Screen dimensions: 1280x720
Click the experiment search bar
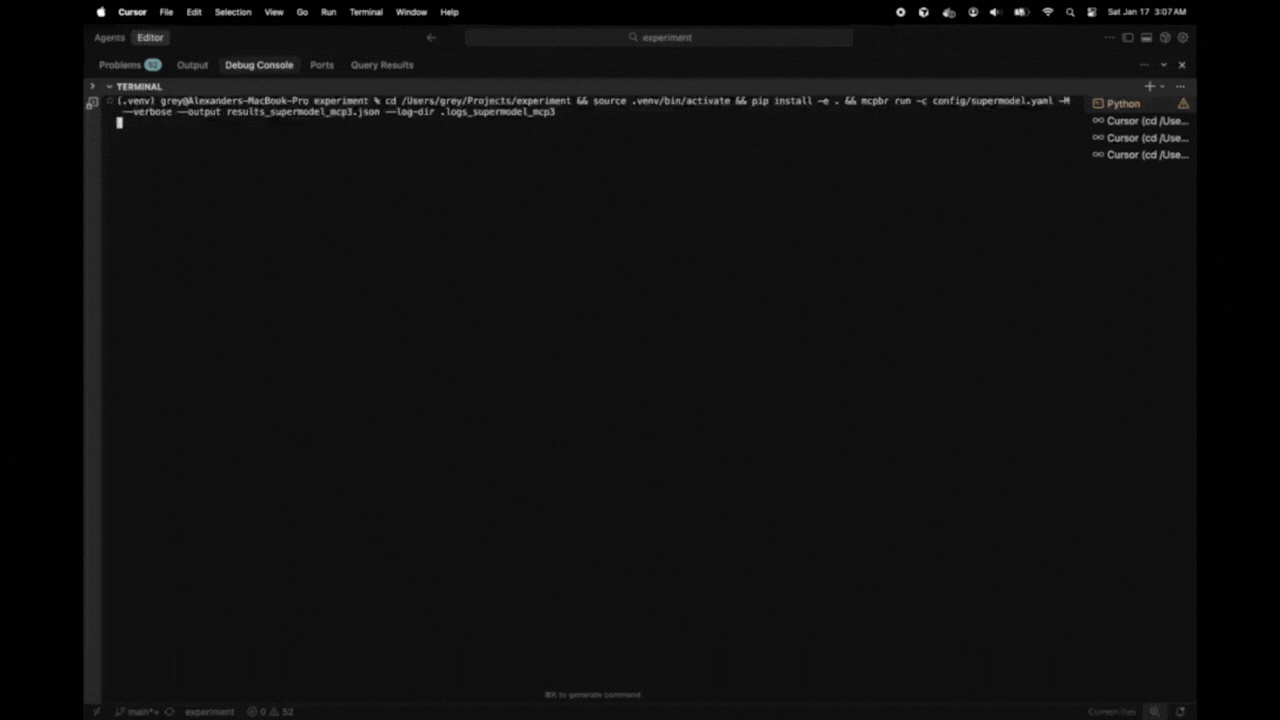pyautogui.click(x=659, y=38)
